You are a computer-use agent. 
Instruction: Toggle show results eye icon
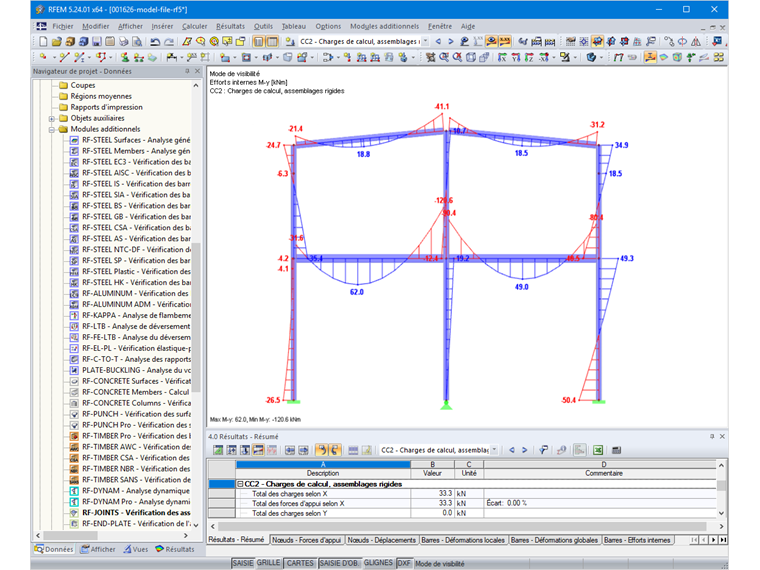[491, 42]
